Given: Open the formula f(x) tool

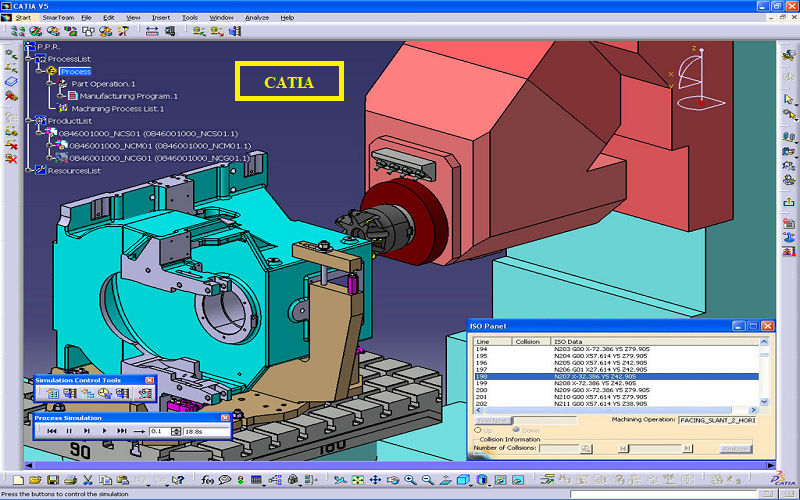Looking at the screenshot, I should coord(208,481).
